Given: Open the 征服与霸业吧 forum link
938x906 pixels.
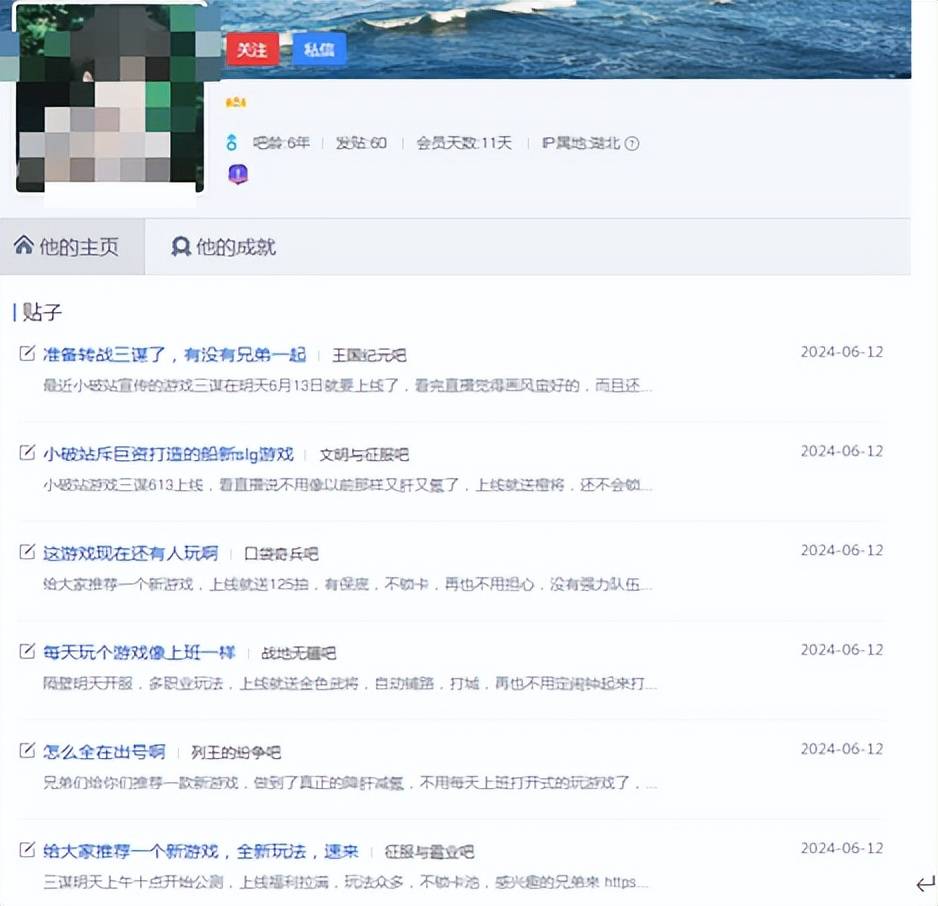Looking at the screenshot, I should [430, 852].
